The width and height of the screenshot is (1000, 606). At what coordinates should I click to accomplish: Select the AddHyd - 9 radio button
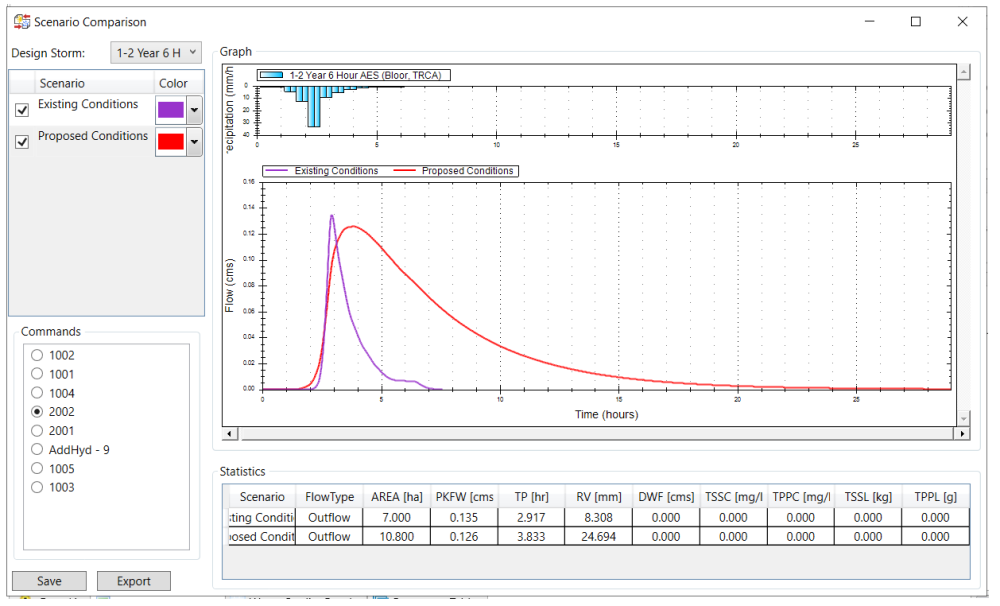(x=37, y=450)
